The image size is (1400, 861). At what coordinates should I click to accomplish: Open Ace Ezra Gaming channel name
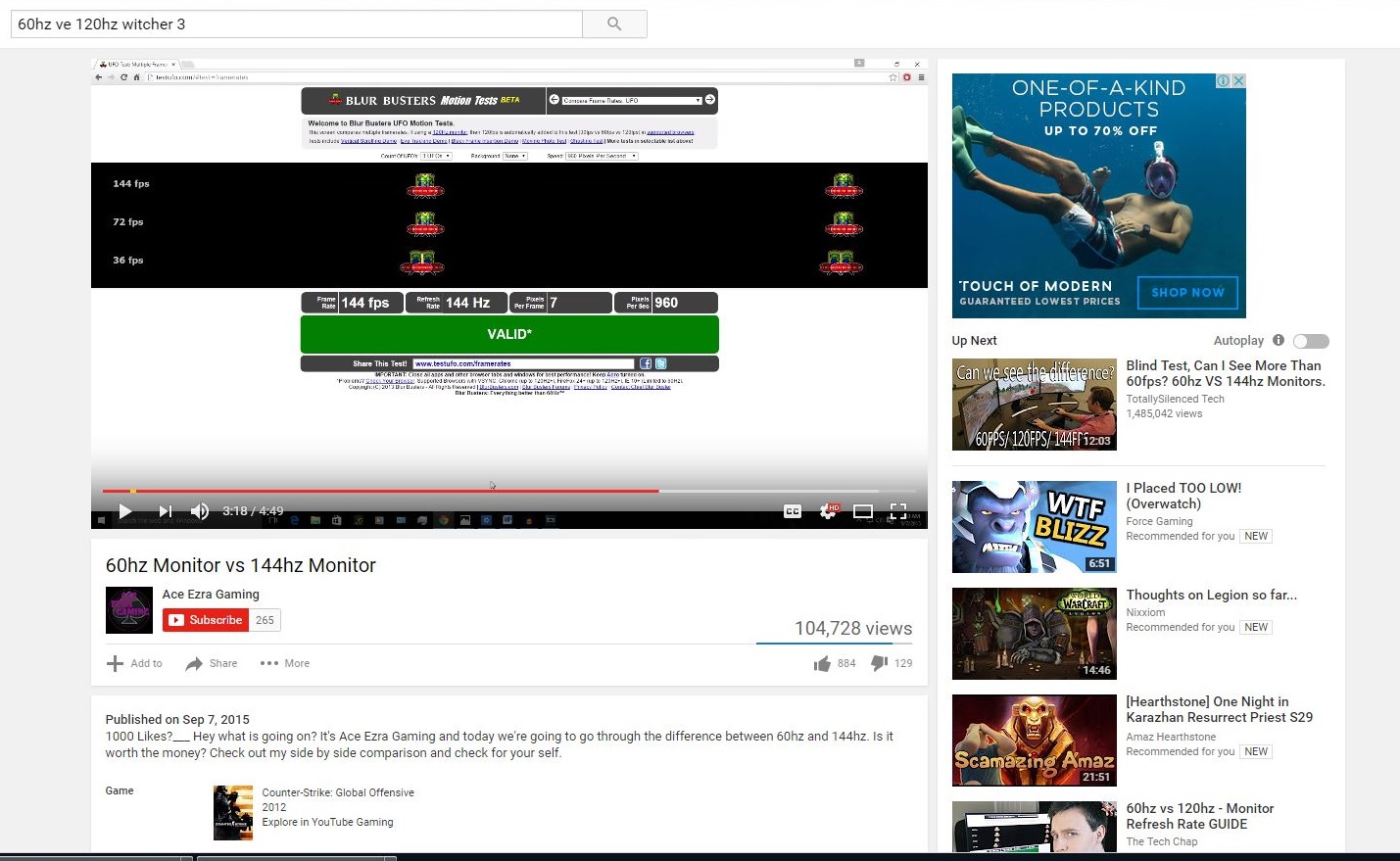click(211, 594)
